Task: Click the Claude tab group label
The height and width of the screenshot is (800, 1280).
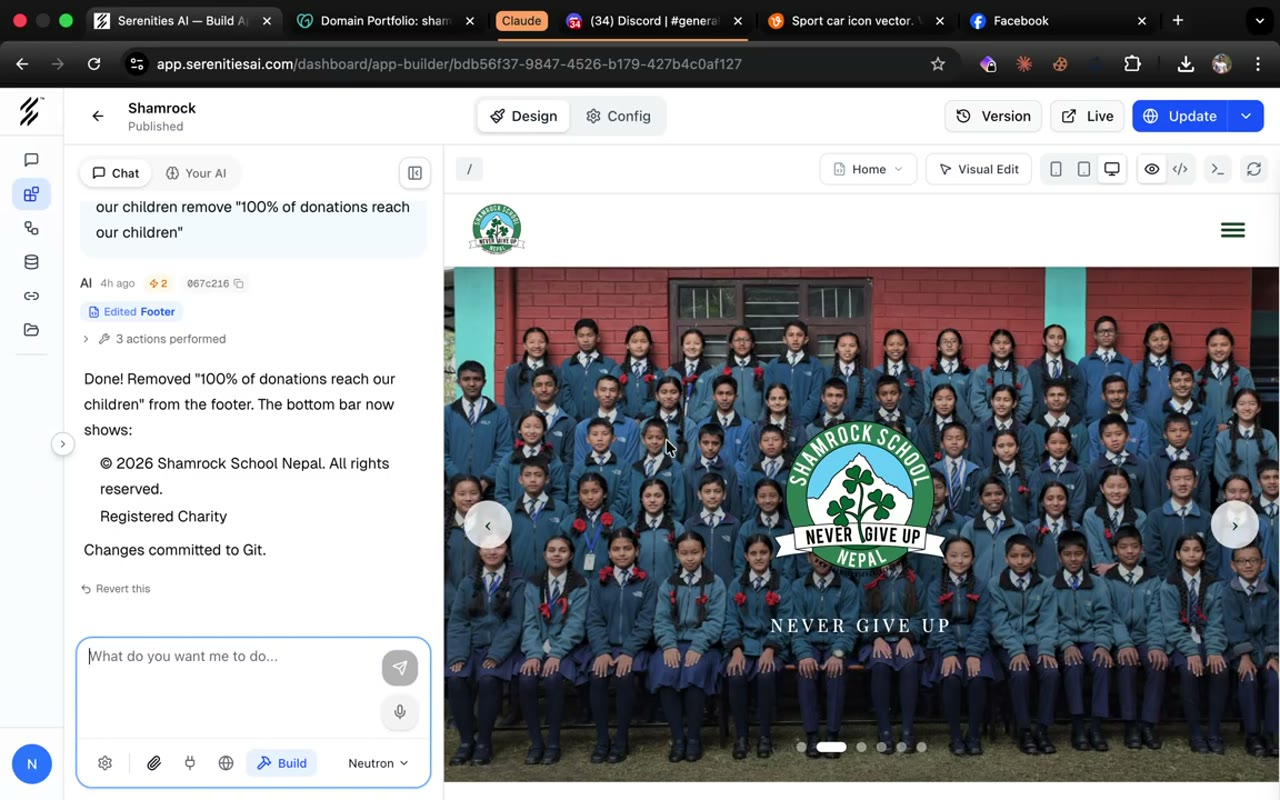Action: pyautogui.click(x=521, y=20)
